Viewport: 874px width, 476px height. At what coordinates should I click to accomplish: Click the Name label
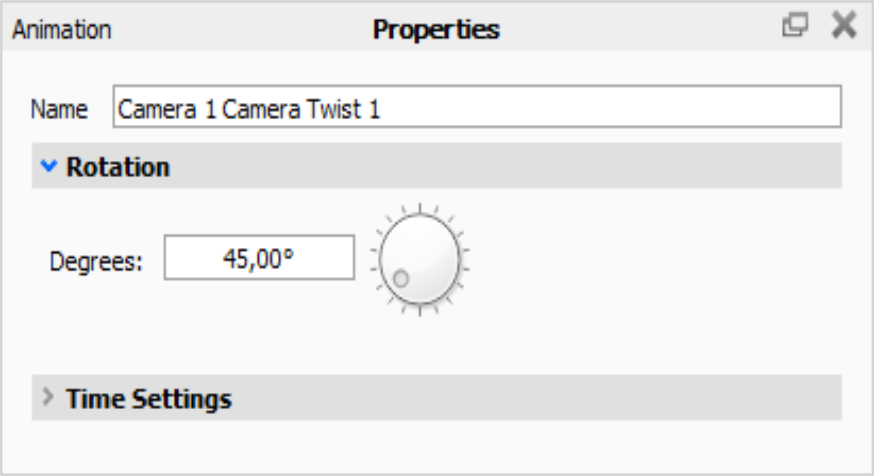pos(60,108)
